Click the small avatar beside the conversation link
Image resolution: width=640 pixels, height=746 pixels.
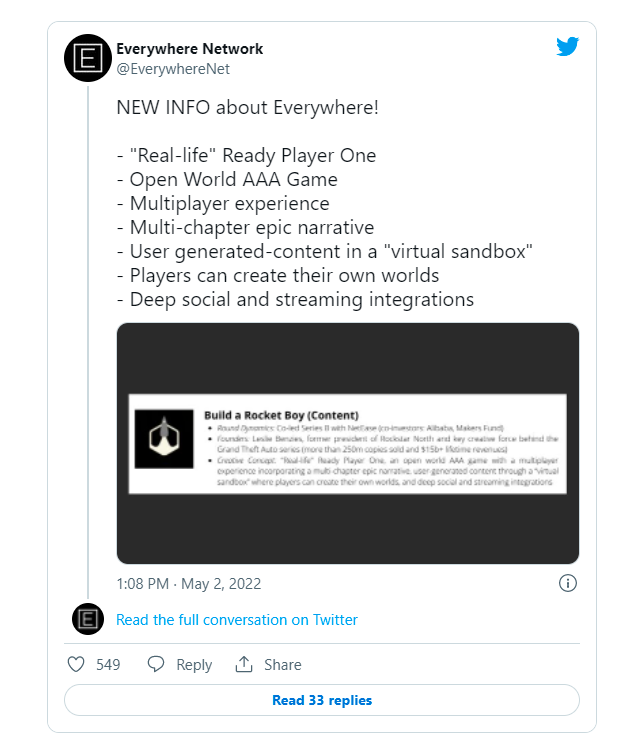(88, 619)
